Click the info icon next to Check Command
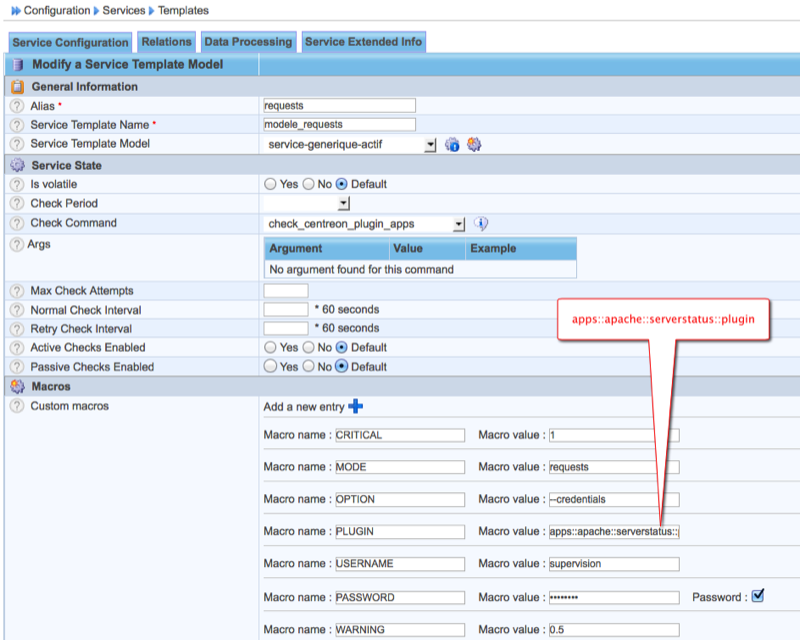800x640 pixels. coord(480,224)
